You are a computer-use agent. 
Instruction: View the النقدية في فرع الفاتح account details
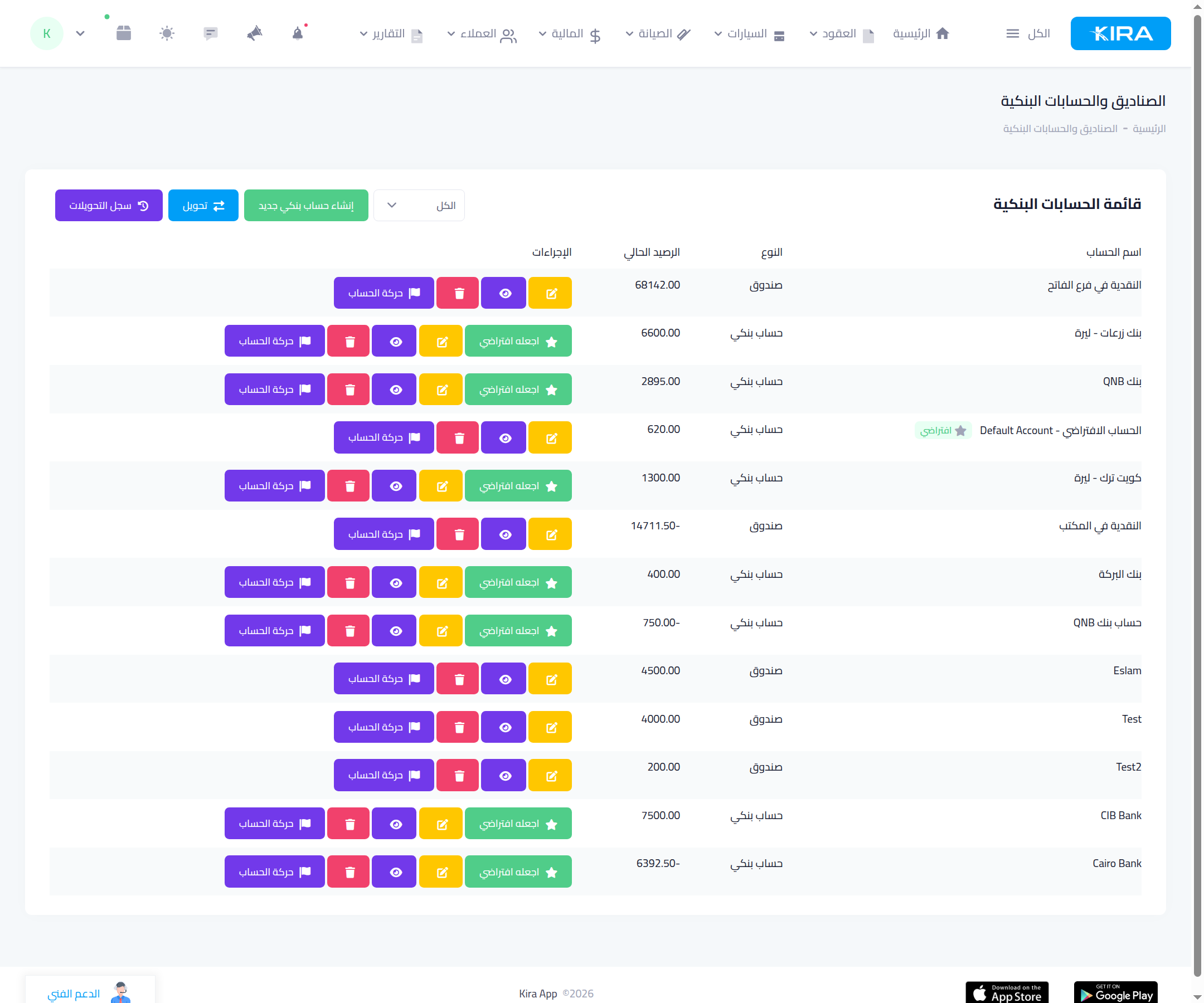503,293
